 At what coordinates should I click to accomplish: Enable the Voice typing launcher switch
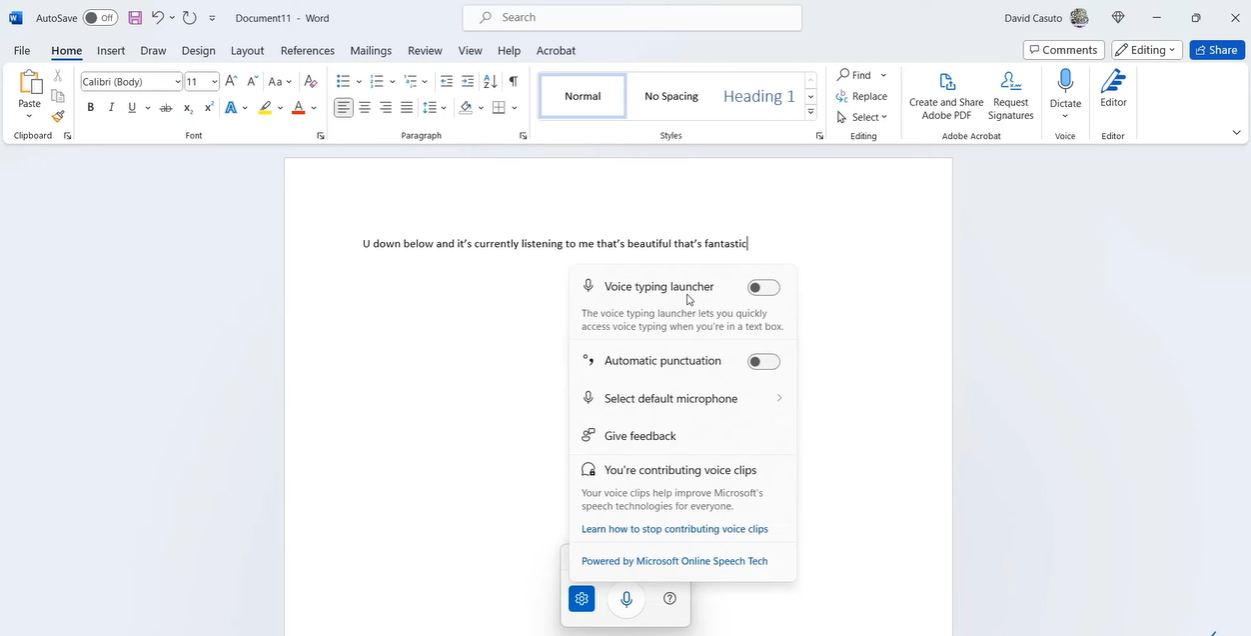coord(764,288)
